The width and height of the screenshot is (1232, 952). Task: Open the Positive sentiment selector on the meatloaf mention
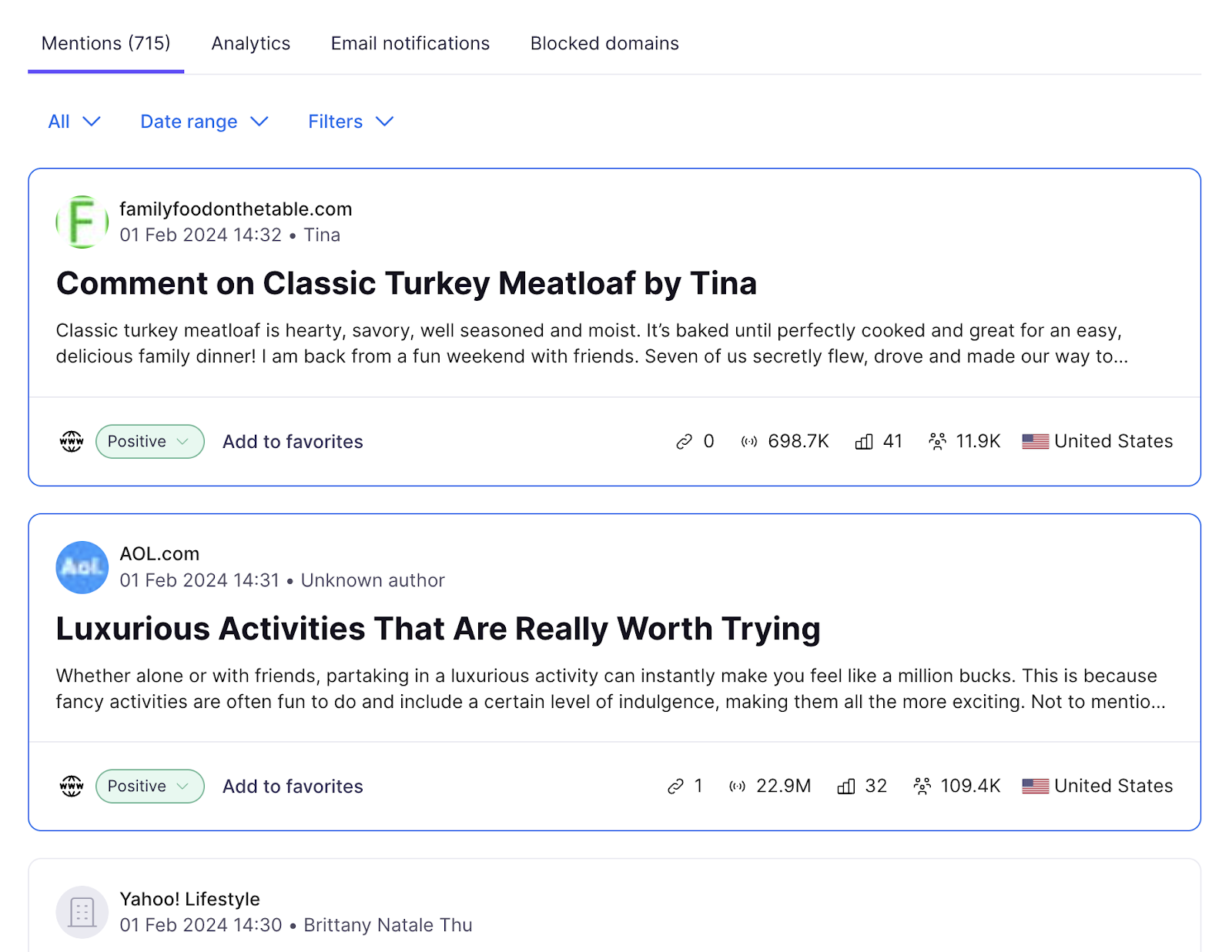[x=149, y=441]
